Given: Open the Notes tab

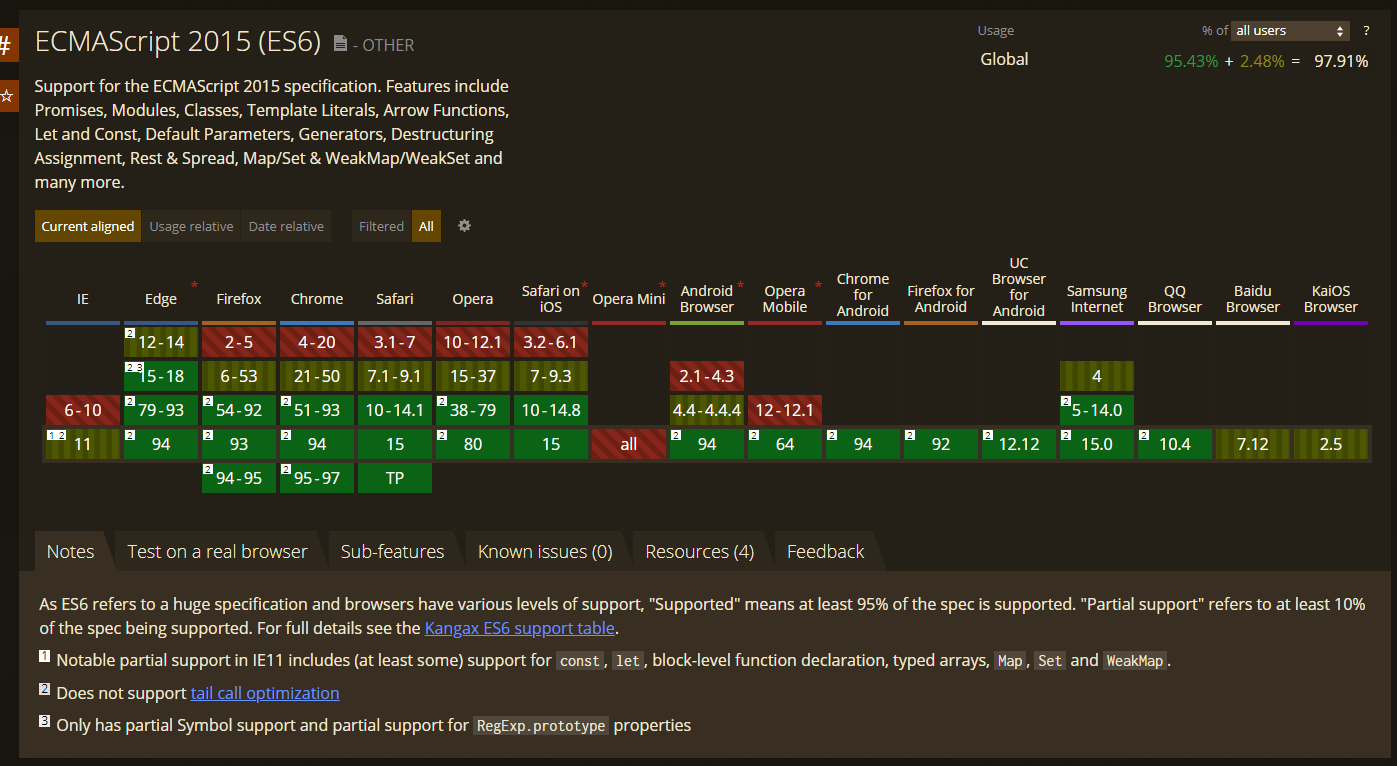Looking at the screenshot, I should coord(71,551).
